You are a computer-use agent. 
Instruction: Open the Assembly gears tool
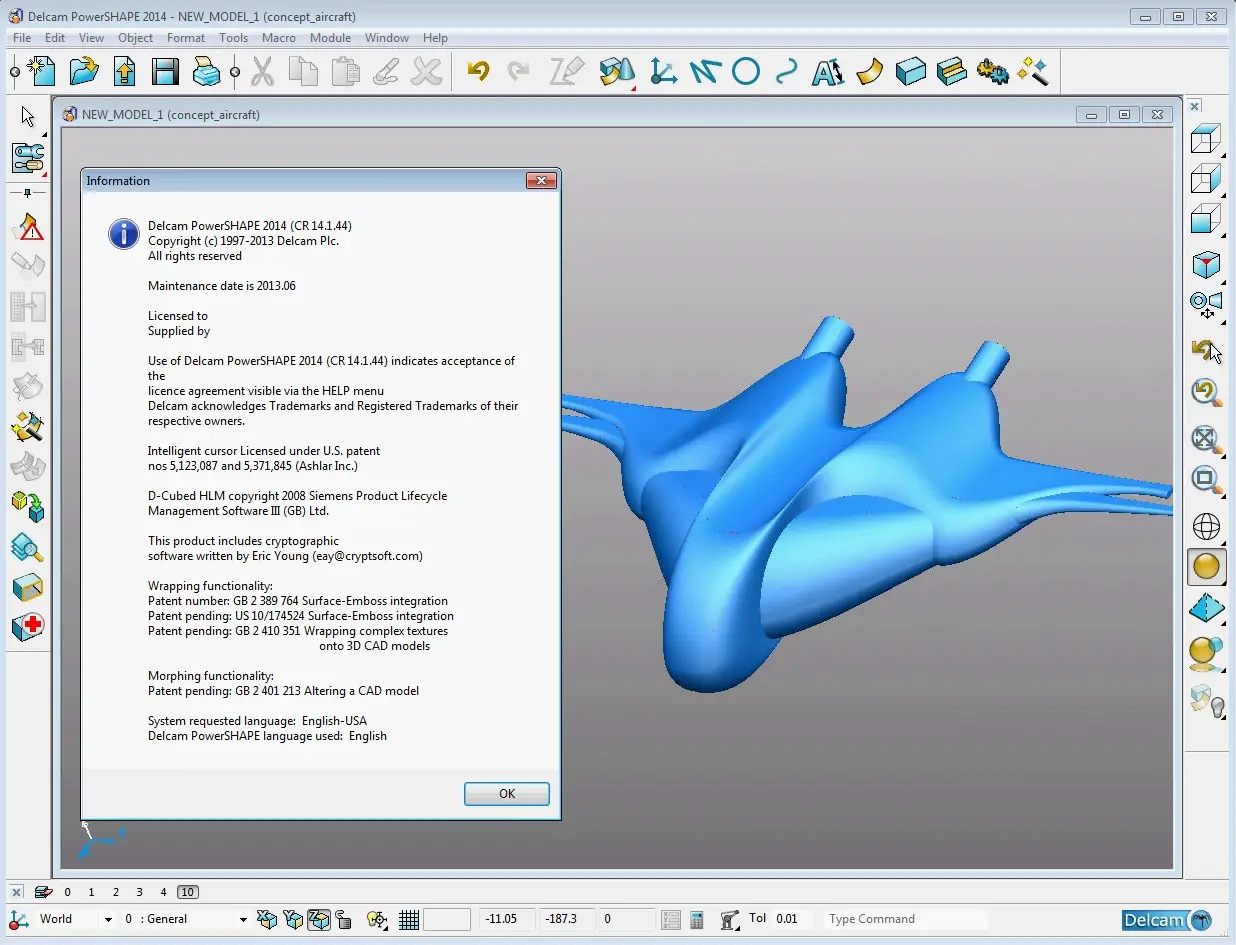click(x=992, y=71)
